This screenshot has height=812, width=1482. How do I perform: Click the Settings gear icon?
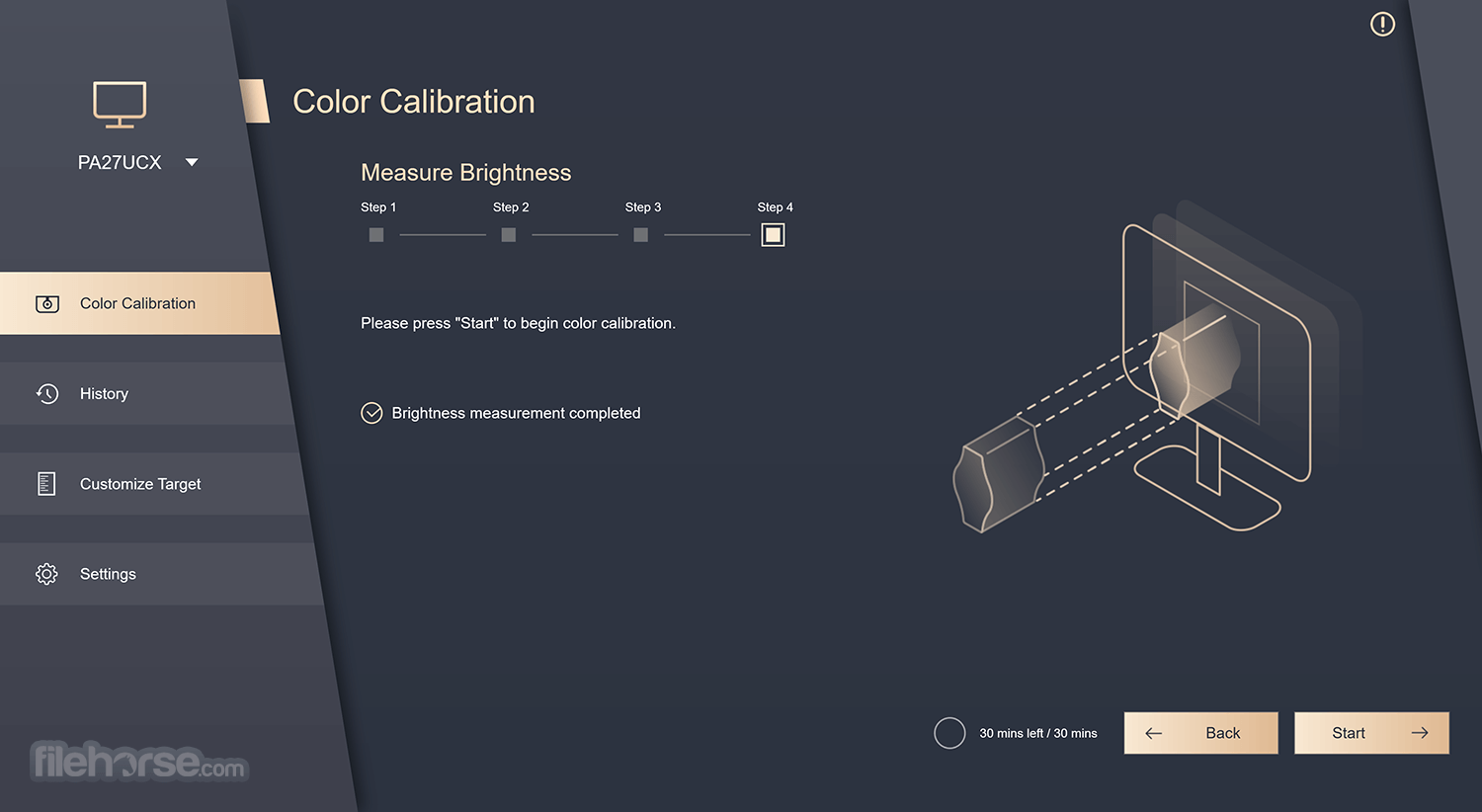[x=46, y=574]
